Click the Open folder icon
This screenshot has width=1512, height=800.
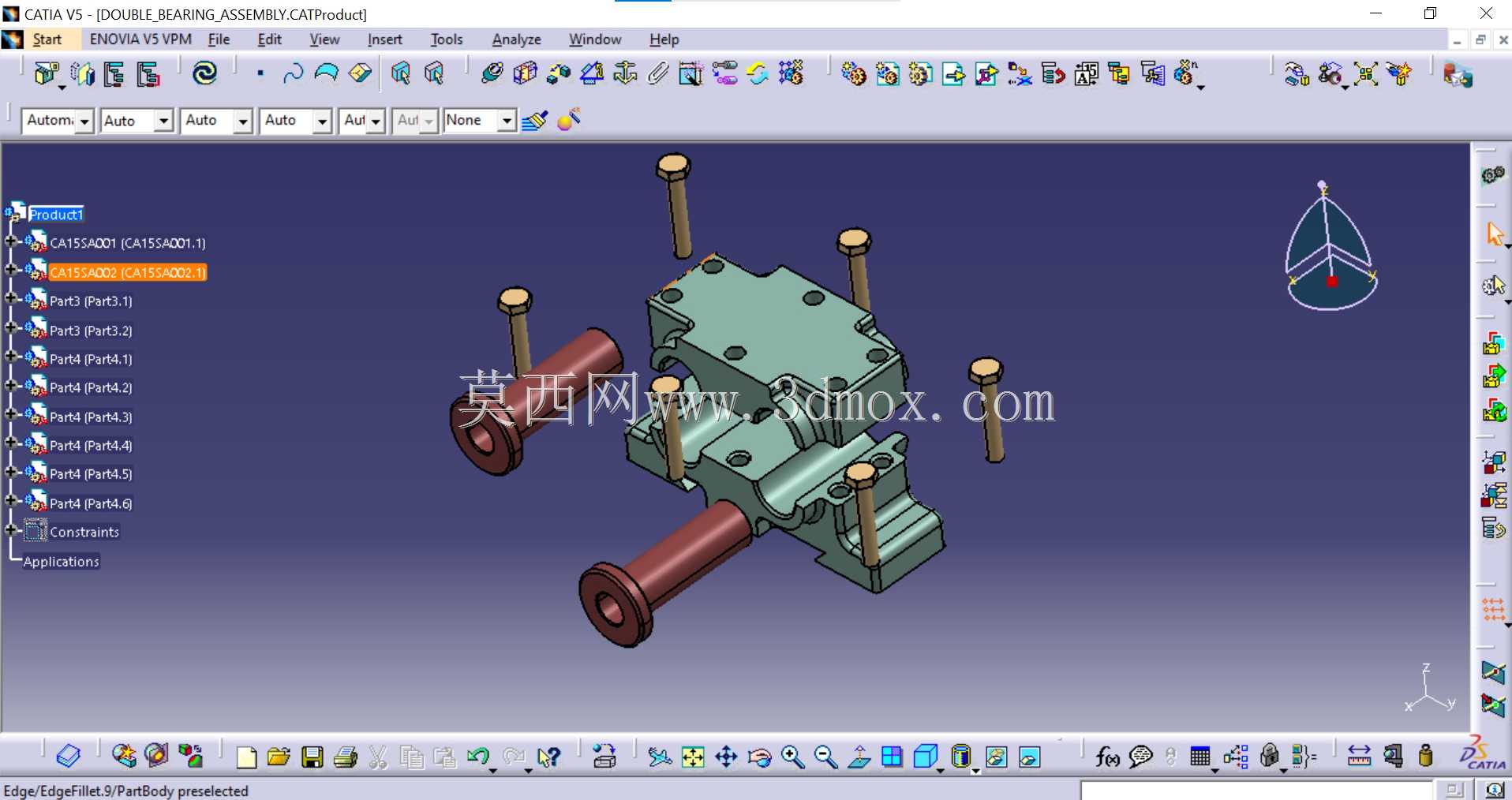279,757
